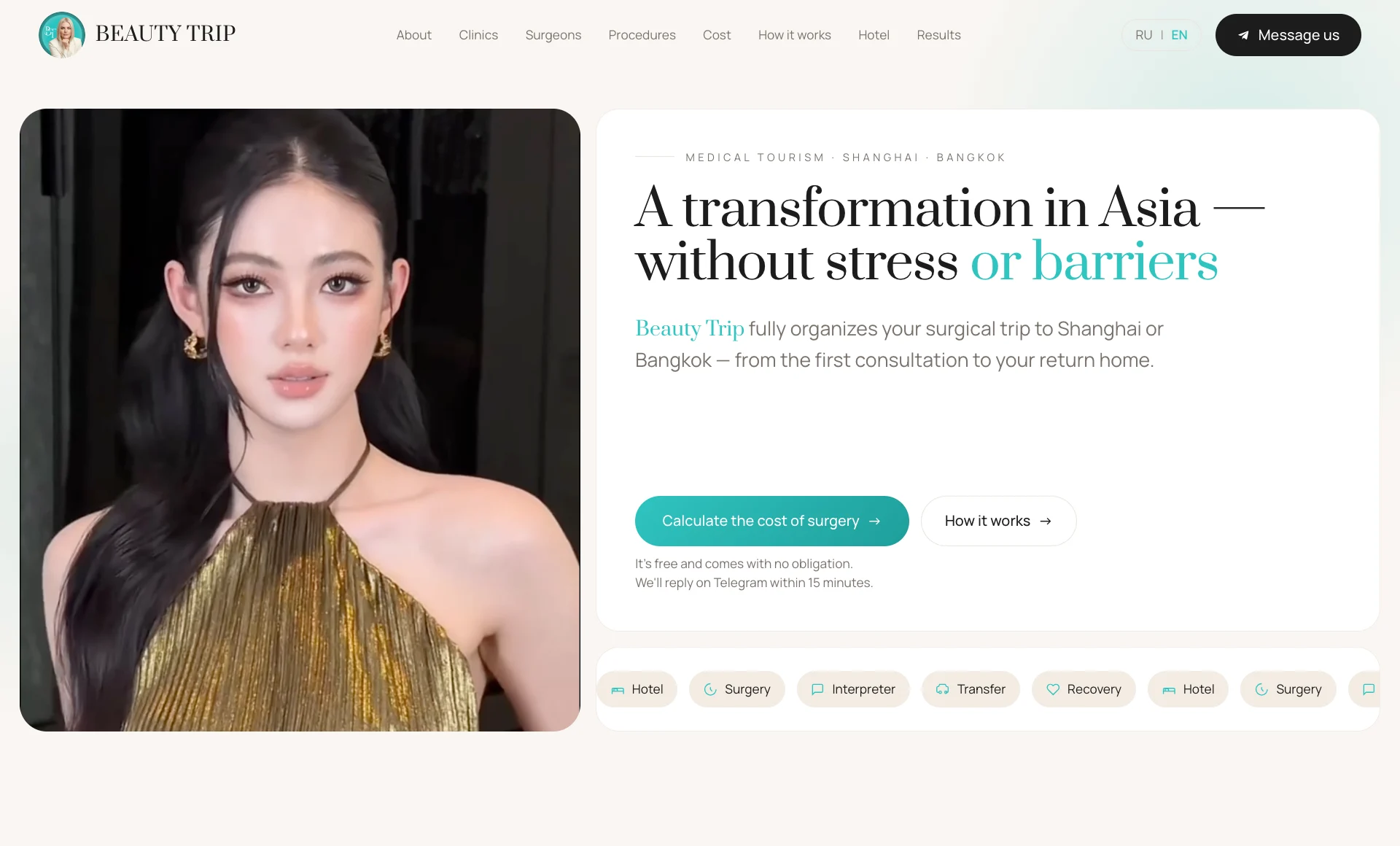Image resolution: width=1400 pixels, height=846 pixels.
Task: Click 'We'll reply on Telegram within 15 minutes.'
Action: point(754,583)
